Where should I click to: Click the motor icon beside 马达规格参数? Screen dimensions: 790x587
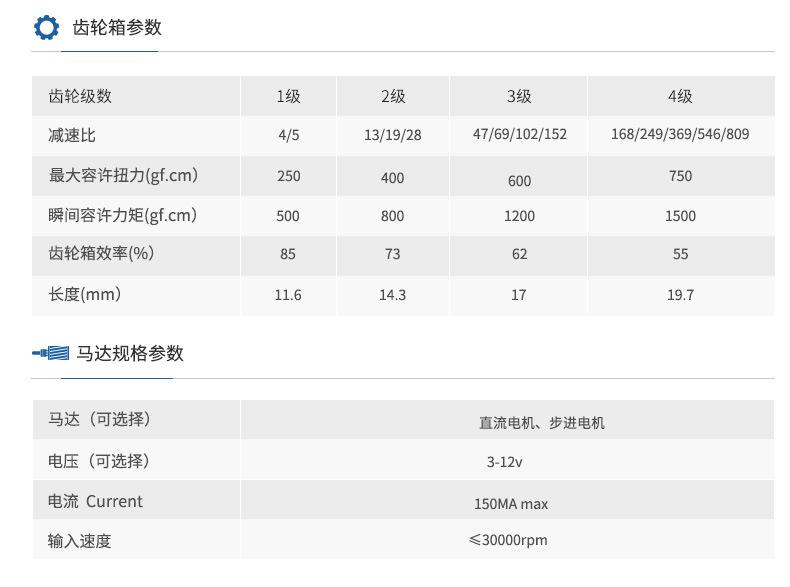click(50, 353)
